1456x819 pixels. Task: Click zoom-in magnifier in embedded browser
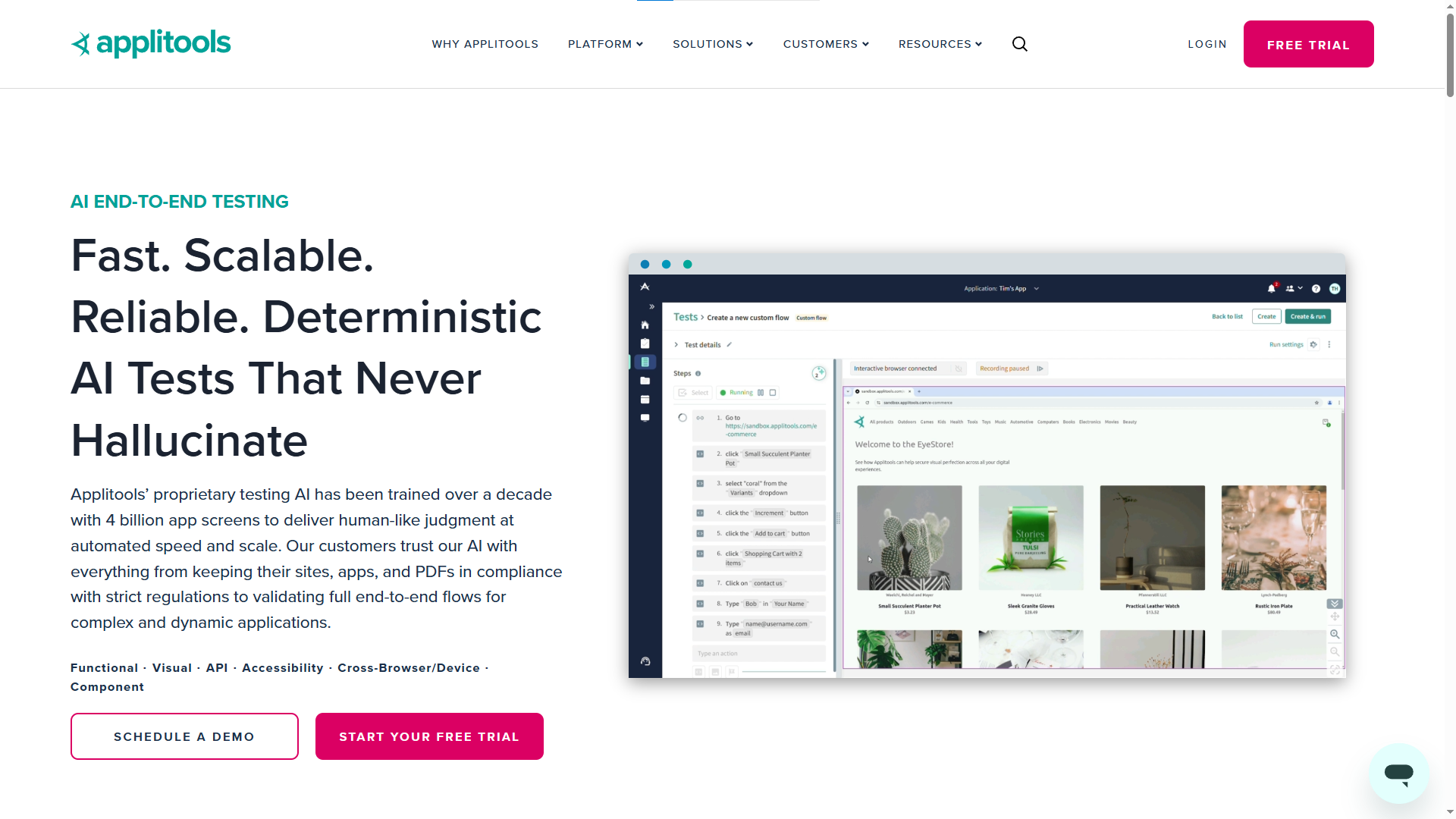click(1335, 634)
